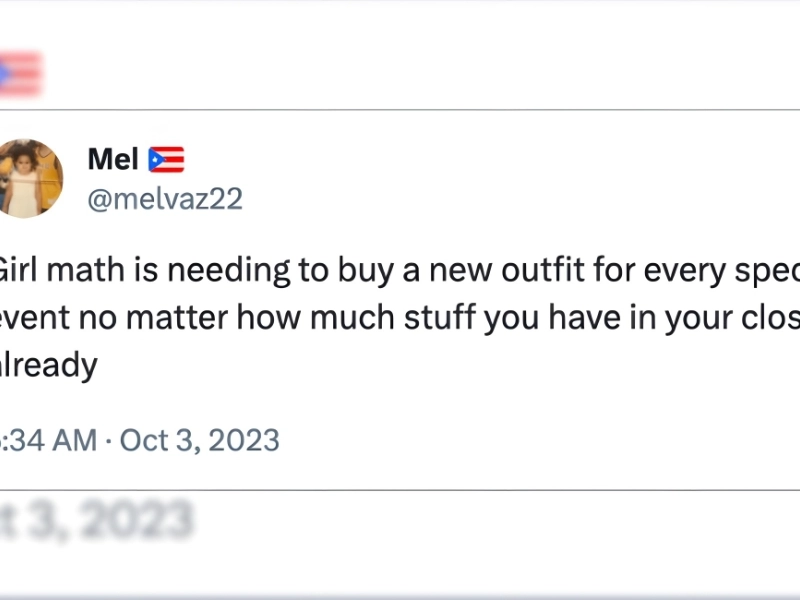Click the Puerto Rico flag emoji beside Mel

[166, 159]
